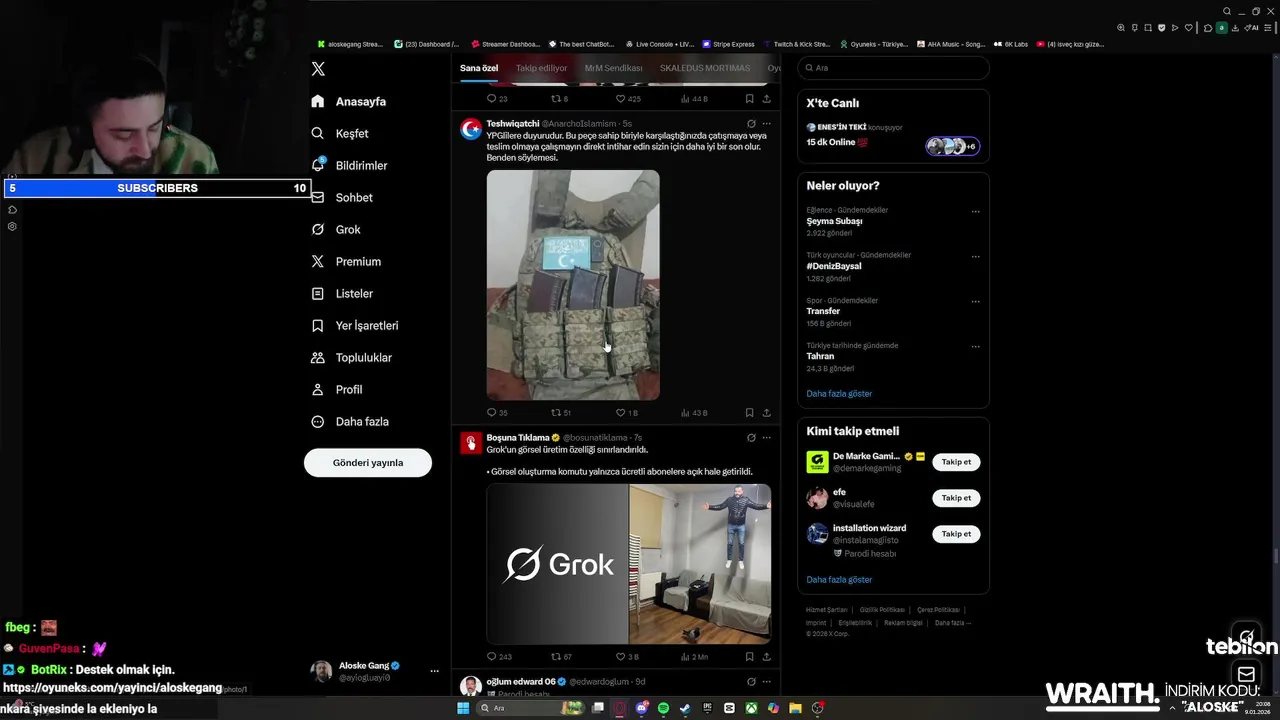Open options for Tahran trend
This screenshot has height=720, width=1280.
976,347
